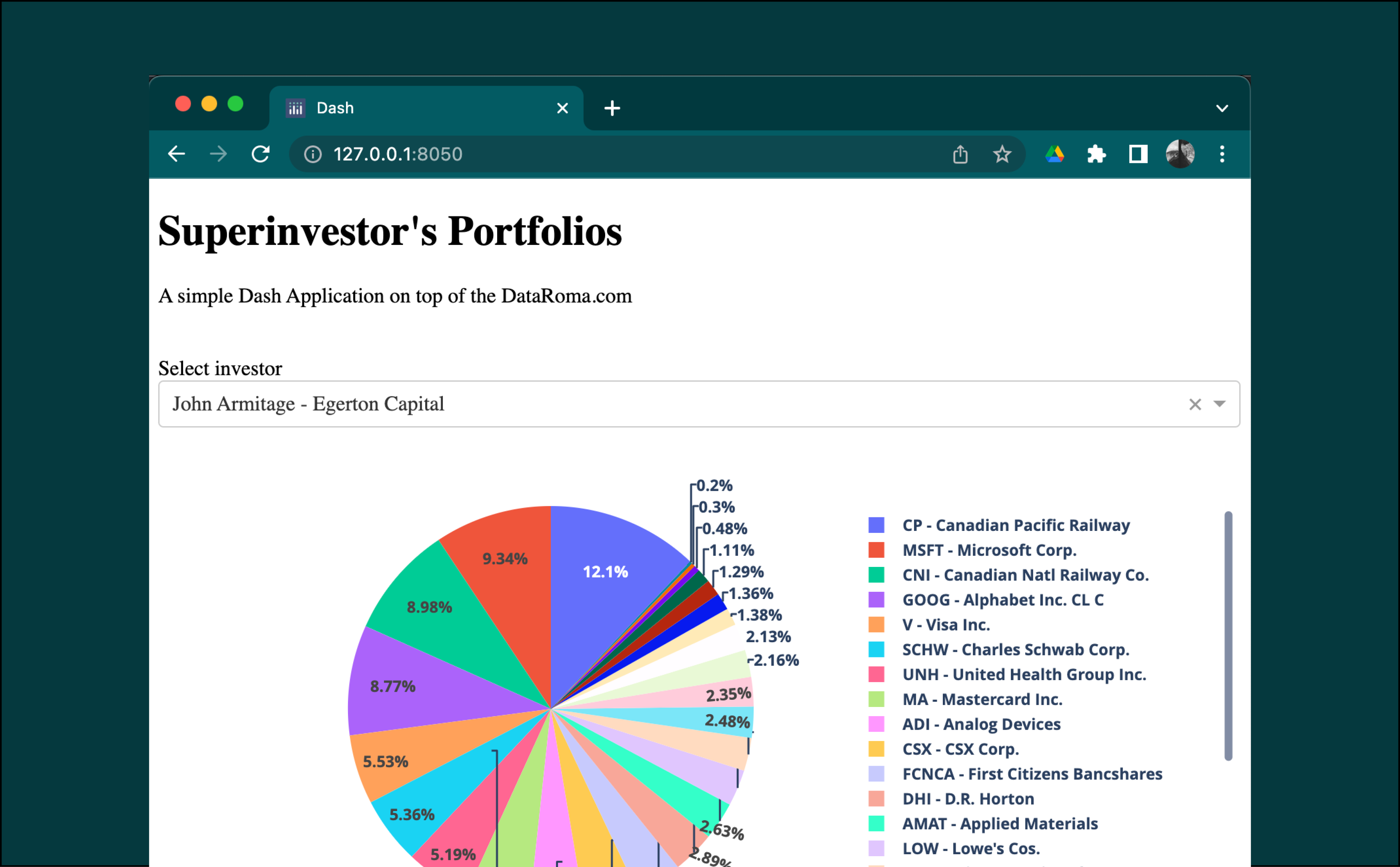Expand the chevron at the top right
The image size is (1400, 867).
tap(1222, 108)
